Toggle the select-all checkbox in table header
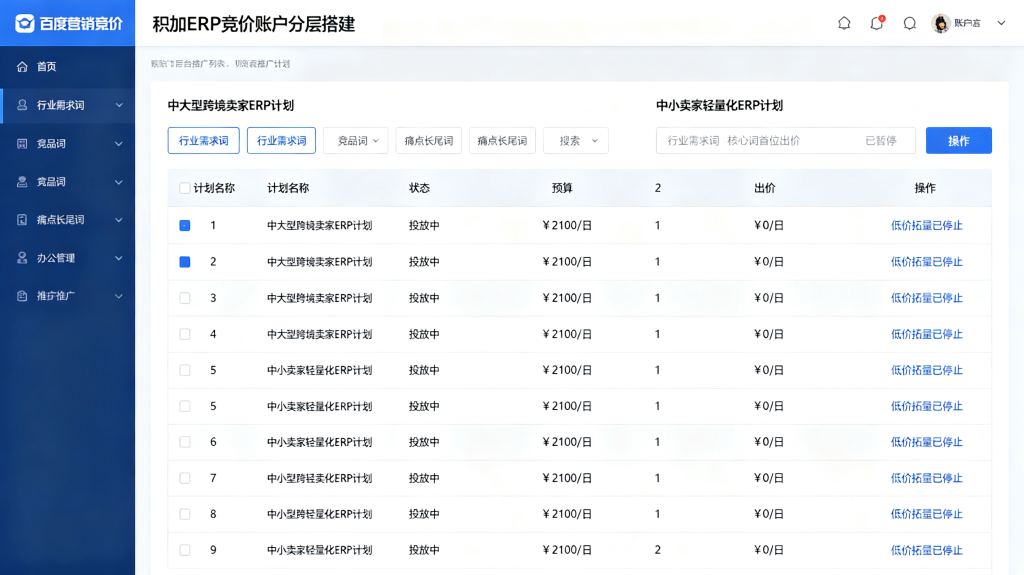Screen dimensions: 1024x575 (185, 188)
